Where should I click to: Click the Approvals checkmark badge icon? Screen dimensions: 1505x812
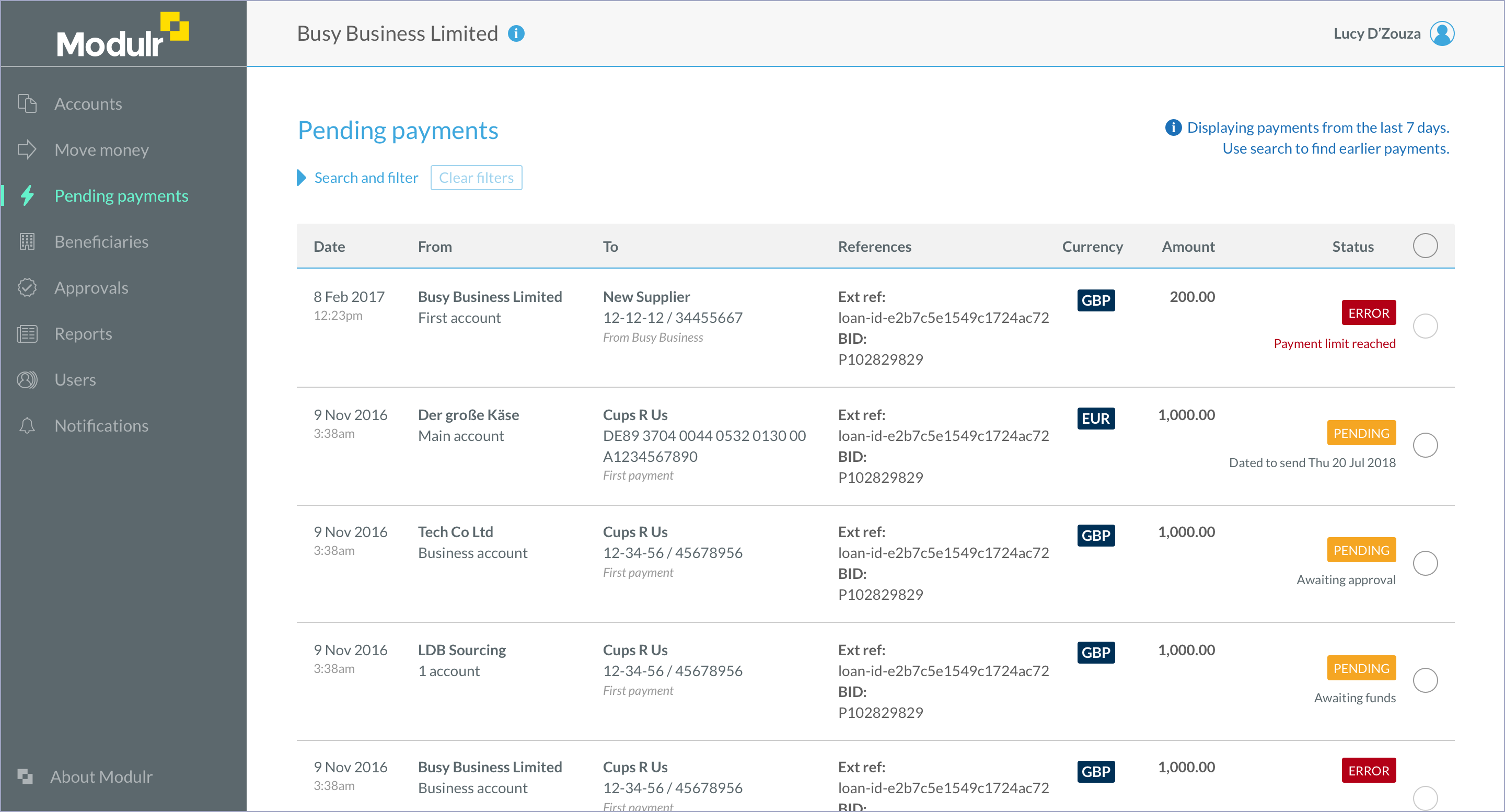[x=27, y=287]
